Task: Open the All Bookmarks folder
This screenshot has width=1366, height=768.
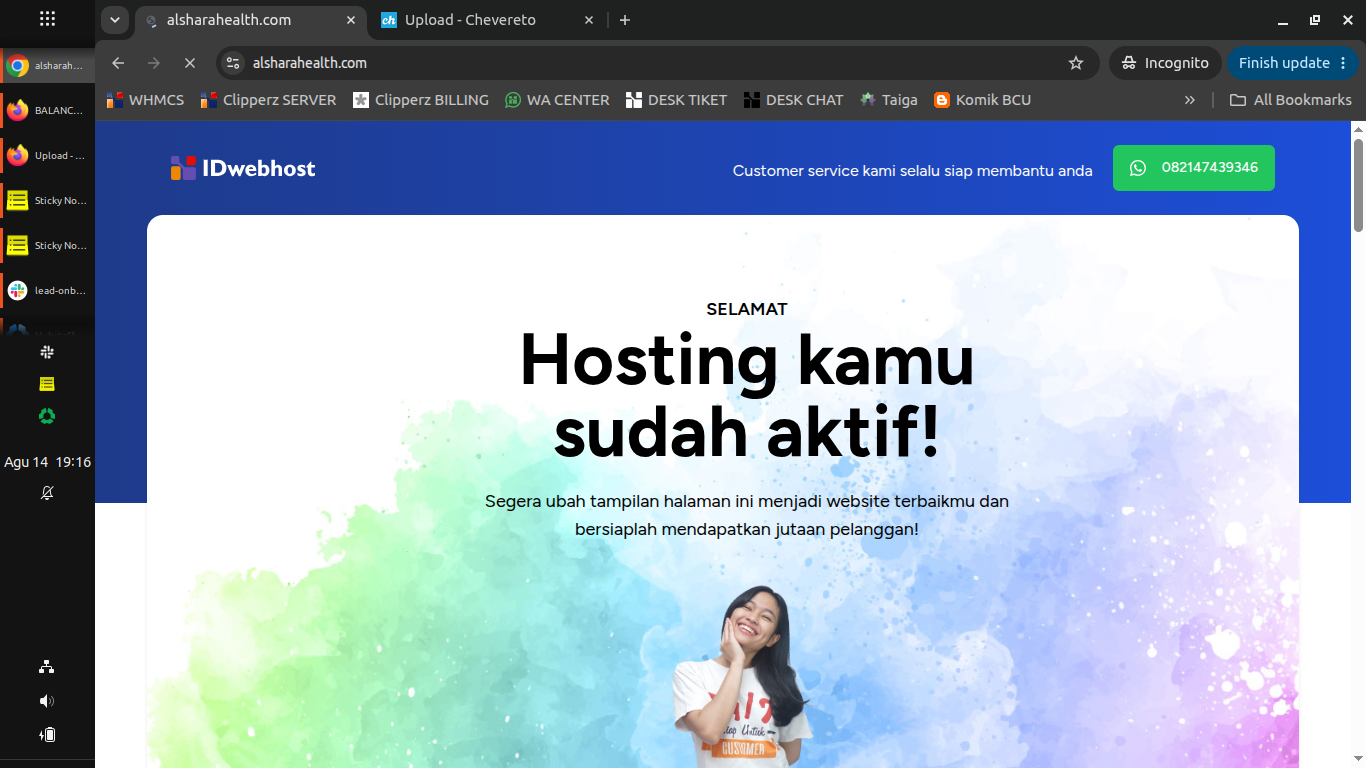Action: coord(1290,100)
